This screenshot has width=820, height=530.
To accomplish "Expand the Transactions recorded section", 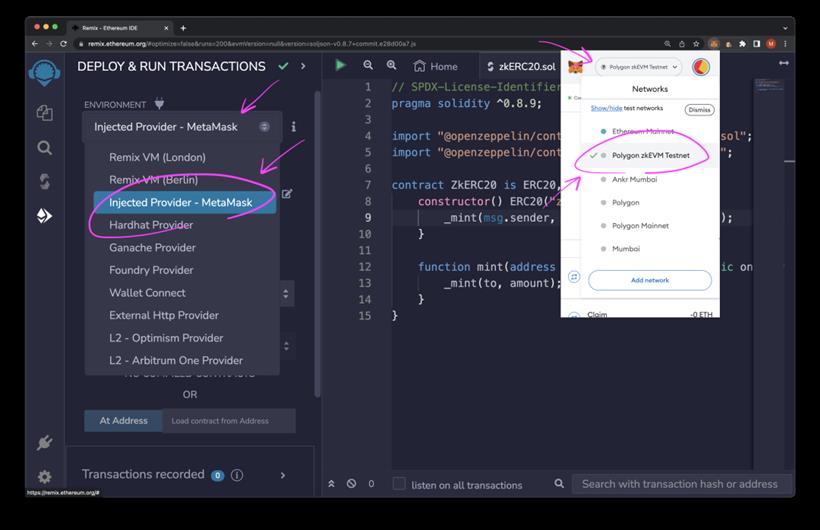I will point(283,475).
